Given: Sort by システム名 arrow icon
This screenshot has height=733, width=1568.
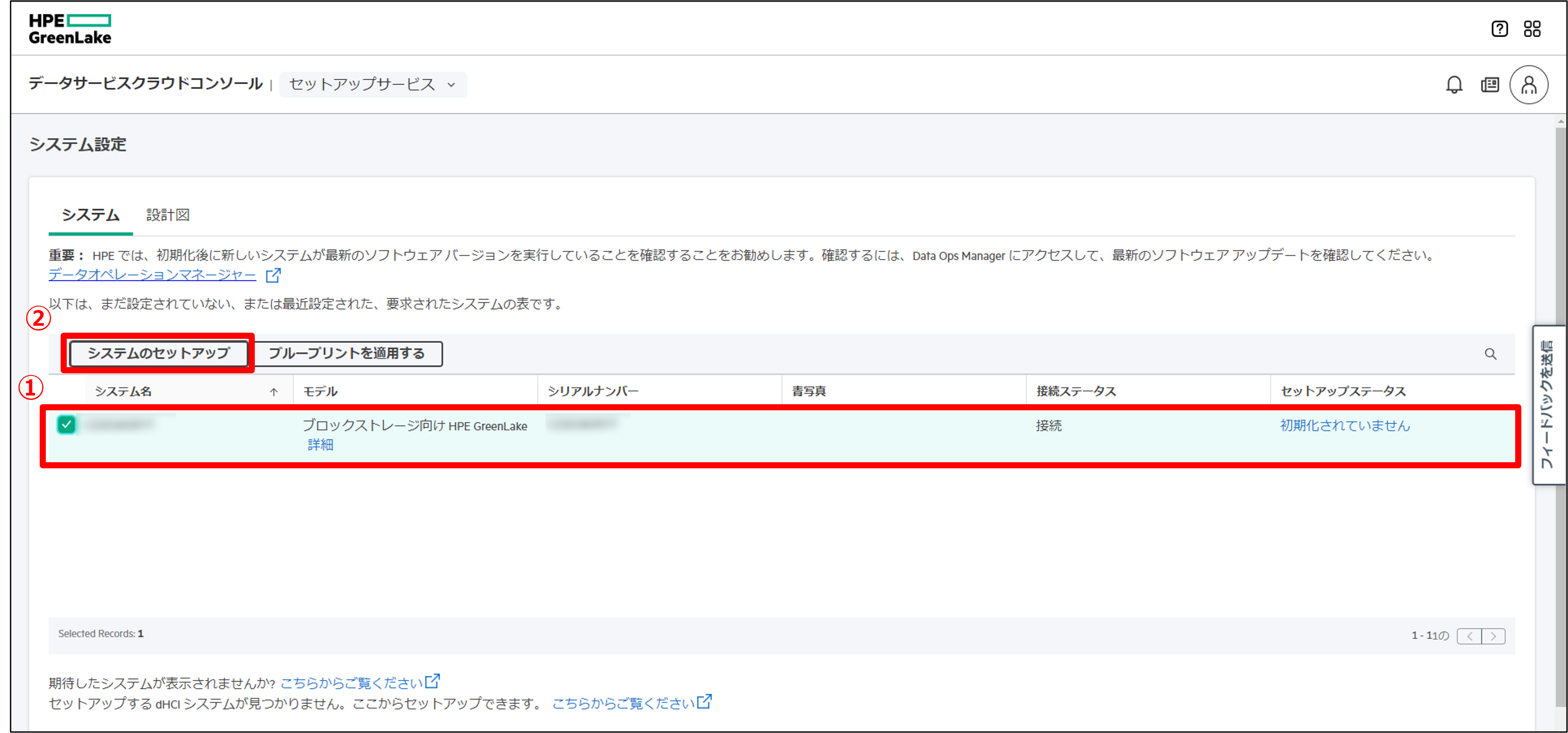Looking at the screenshot, I should pos(274,392).
